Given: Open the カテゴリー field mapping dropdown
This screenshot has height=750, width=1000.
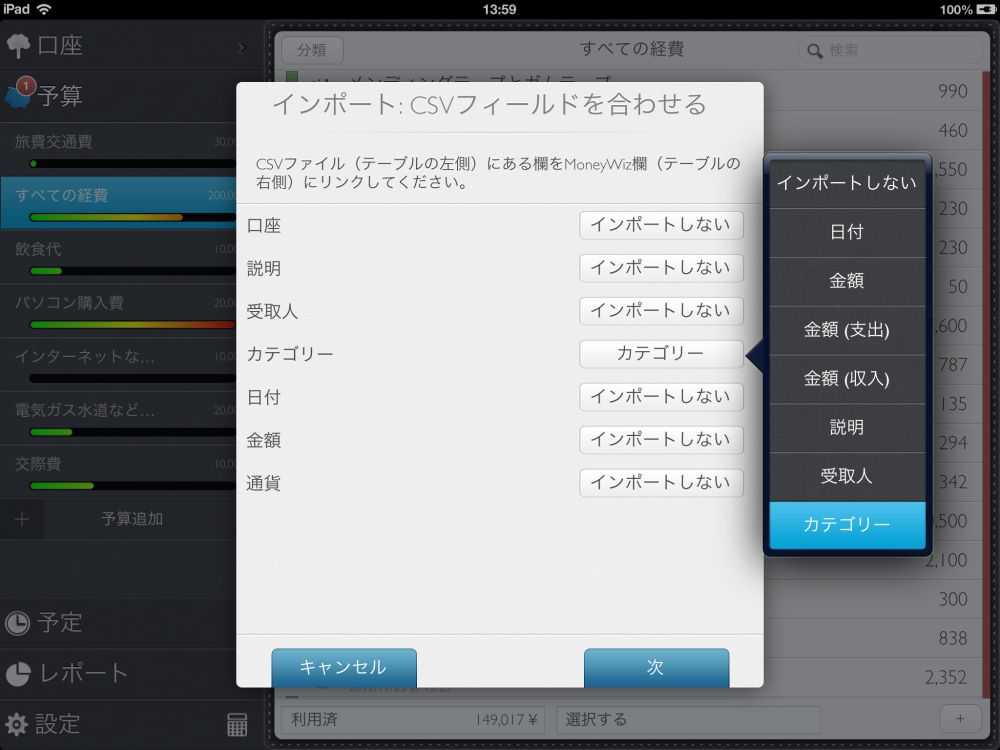Looking at the screenshot, I should [661, 354].
